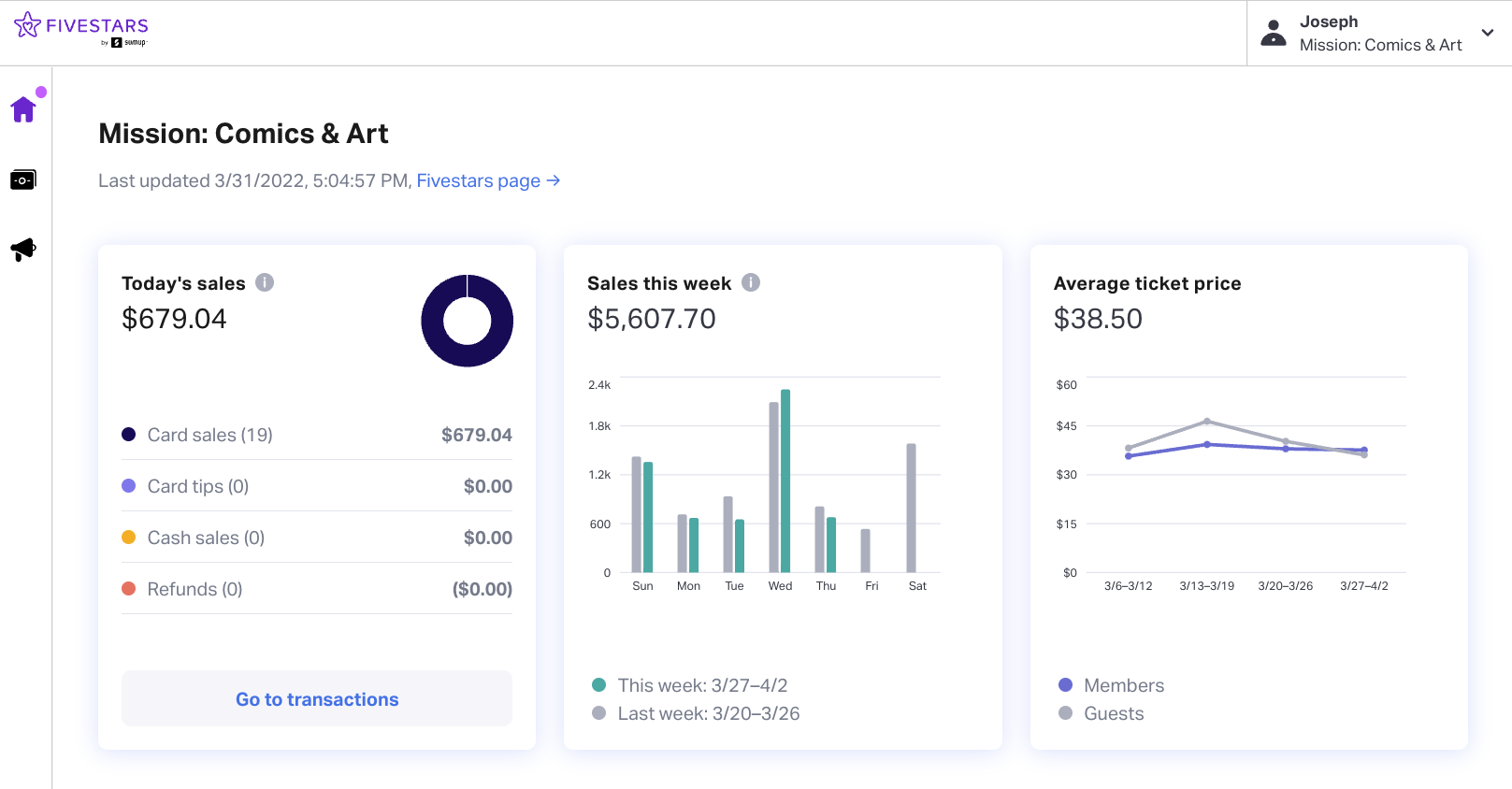
Task: Click the Last week: 3/20–3/26 legend entry
Action: [696, 713]
